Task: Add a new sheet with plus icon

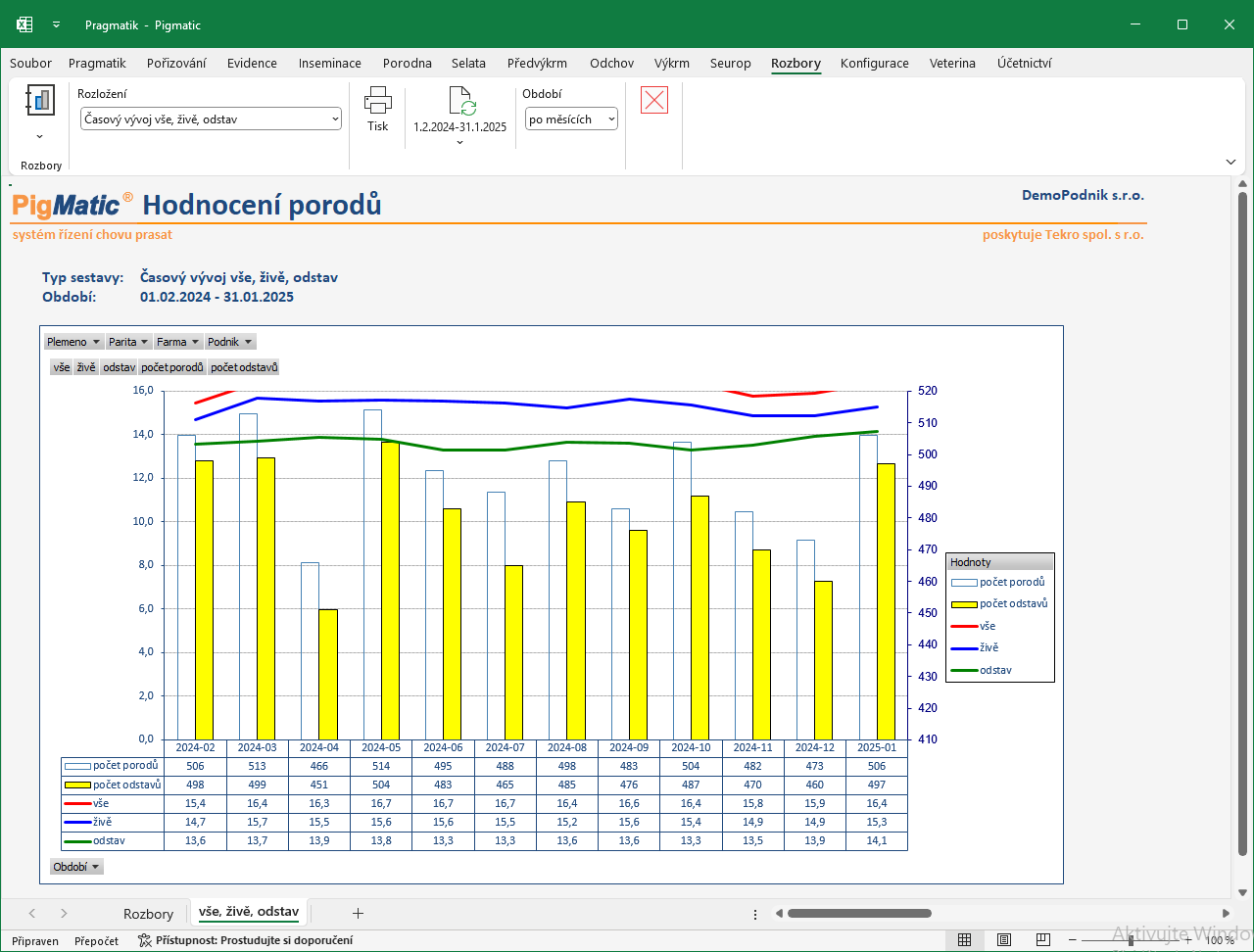Action: pyautogui.click(x=358, y=913)
